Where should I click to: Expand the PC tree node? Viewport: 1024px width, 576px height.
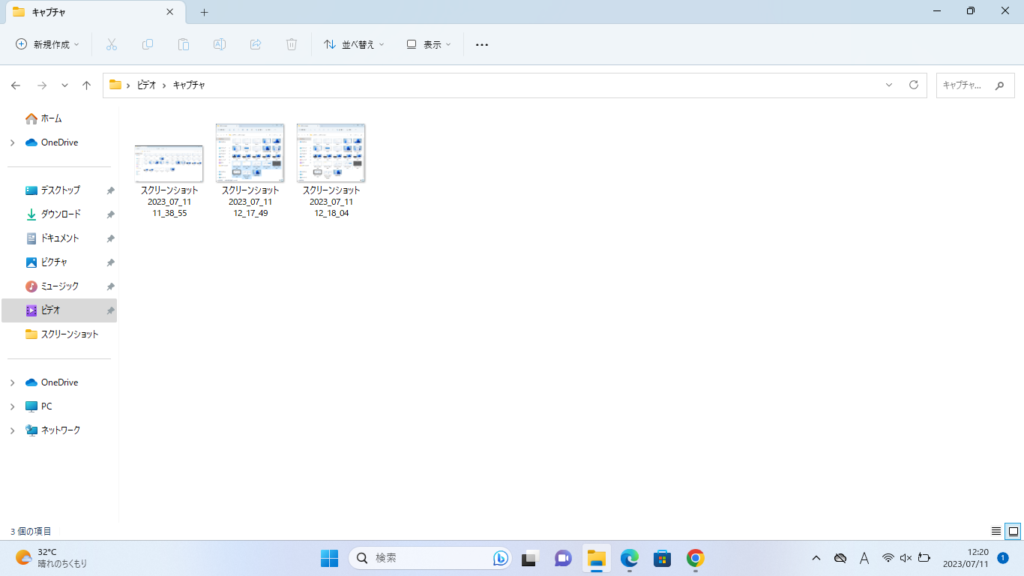12,406
